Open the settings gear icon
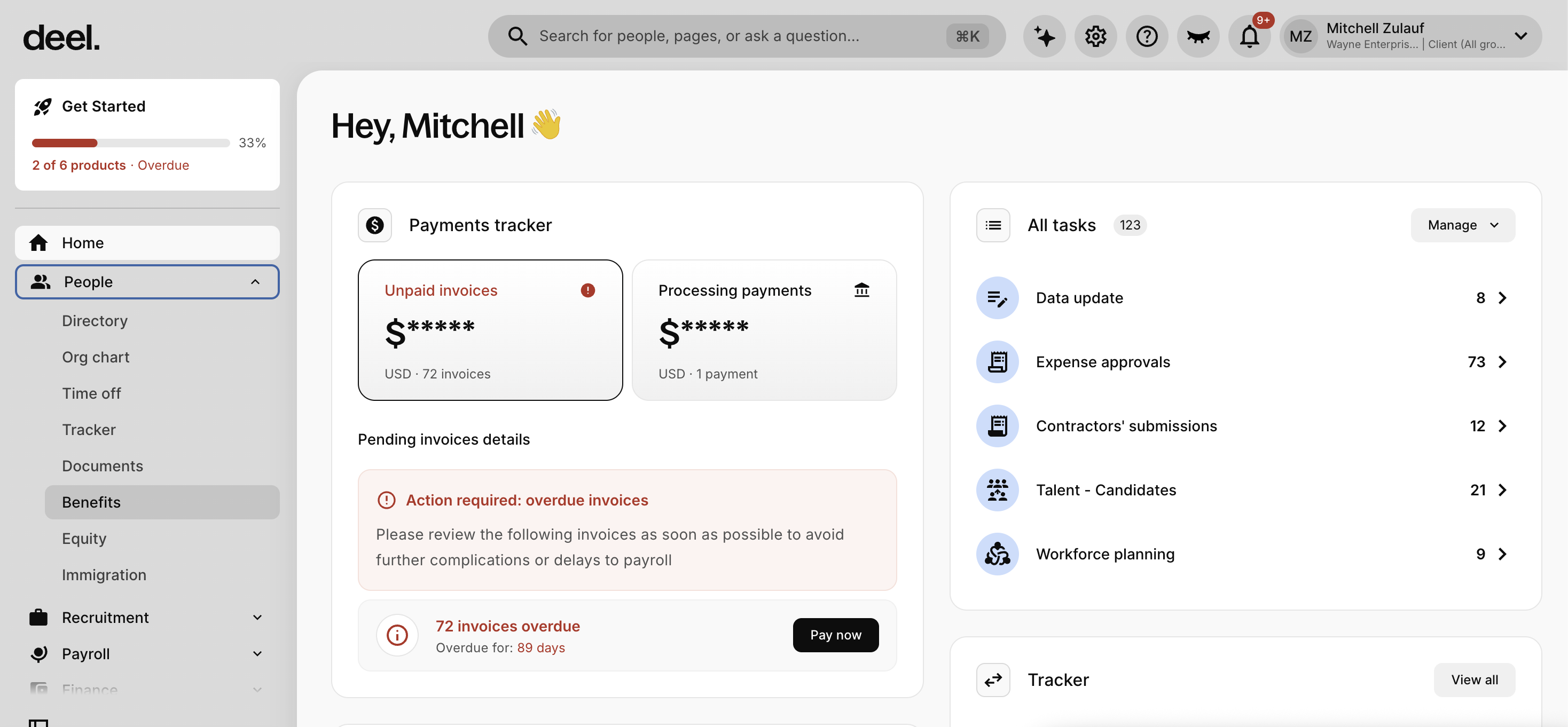 [1095, 36]
